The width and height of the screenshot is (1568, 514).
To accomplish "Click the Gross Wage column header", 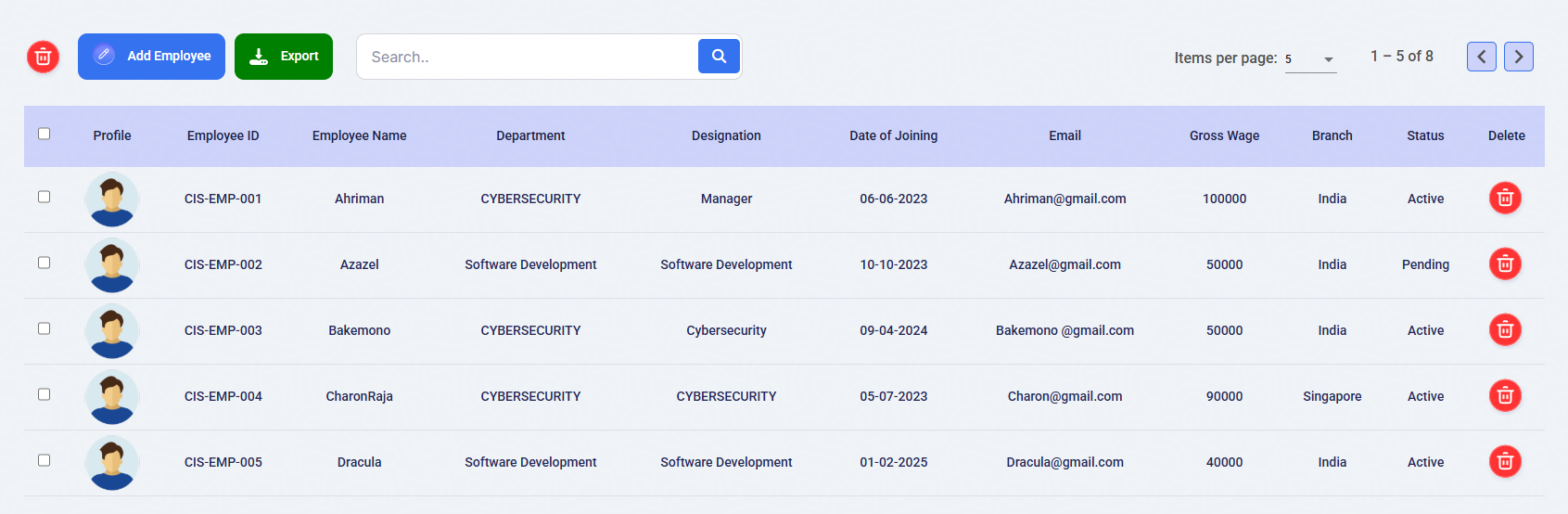I will (1224, 135).
